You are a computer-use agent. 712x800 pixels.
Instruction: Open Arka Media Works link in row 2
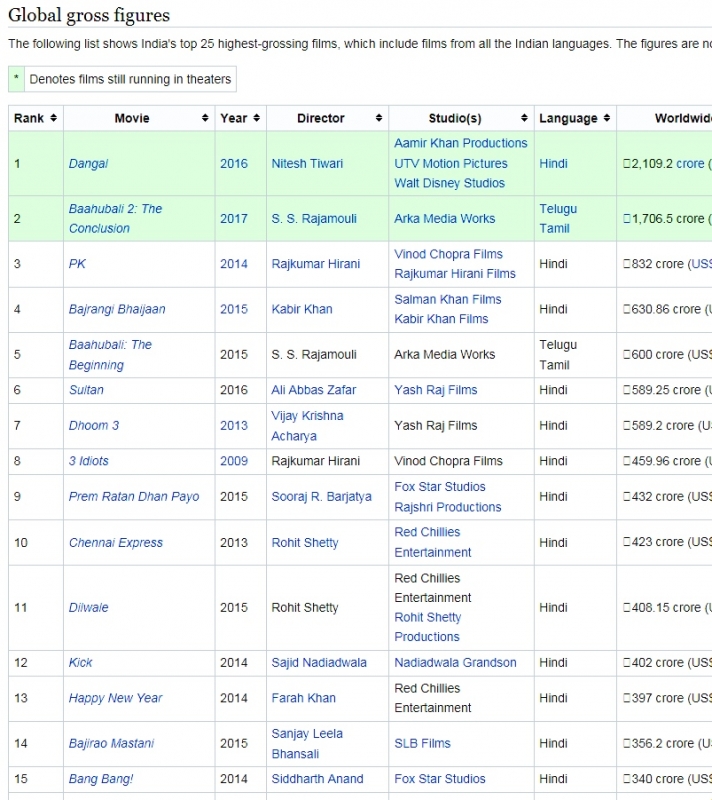(444, 218)
